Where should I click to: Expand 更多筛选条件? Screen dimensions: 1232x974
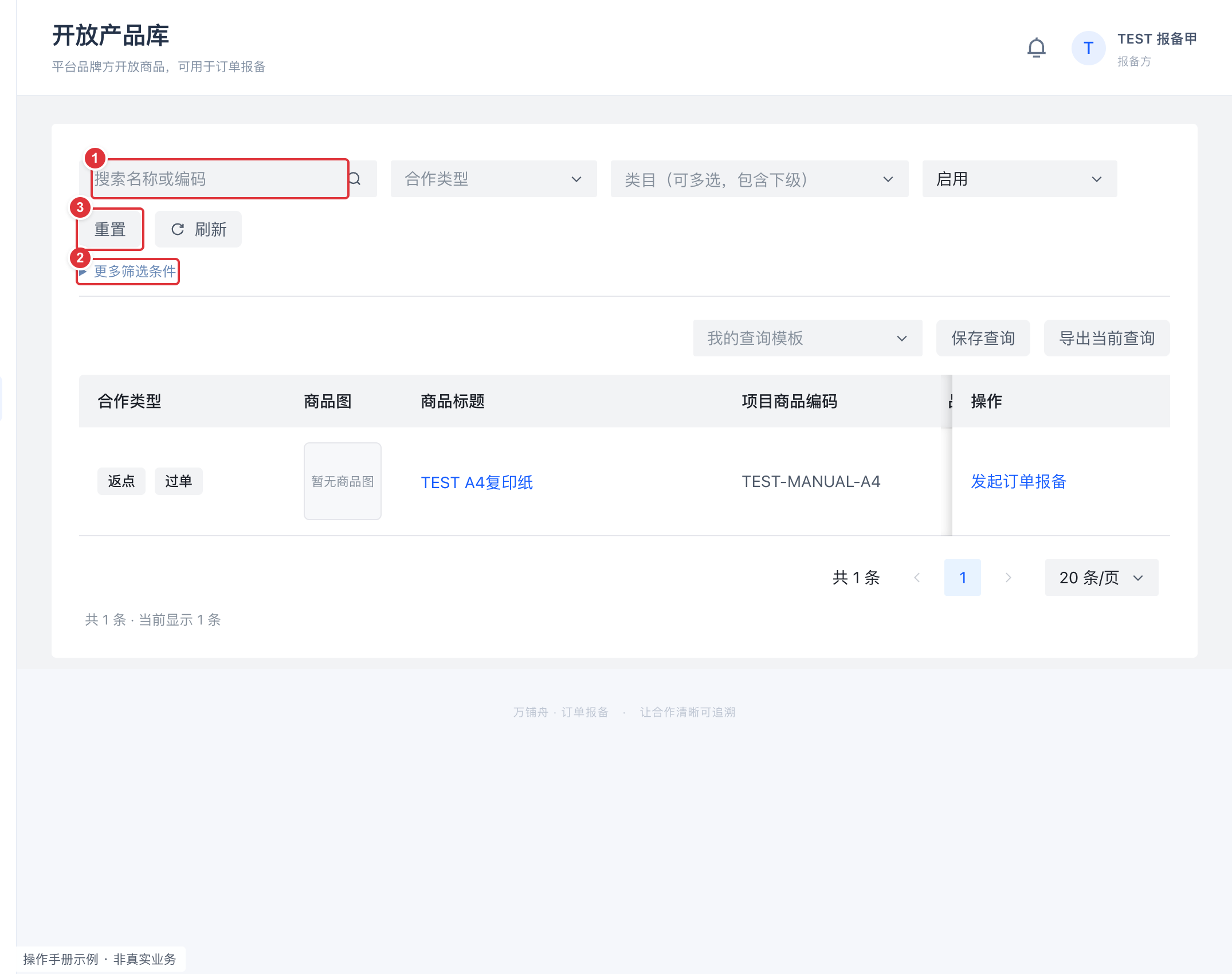128,271
